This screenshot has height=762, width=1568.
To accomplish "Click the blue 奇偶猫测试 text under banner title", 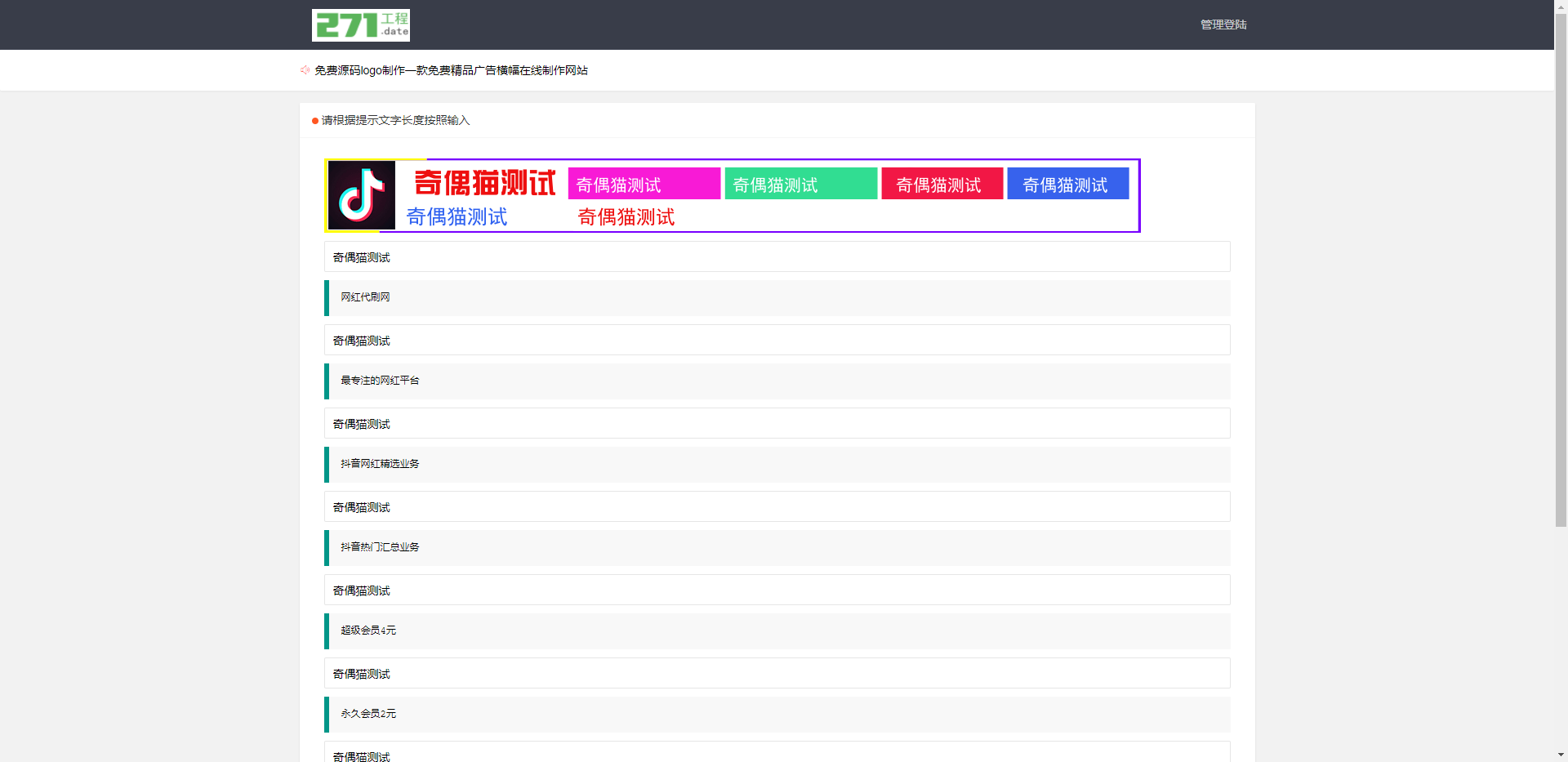I will [457, 216].
